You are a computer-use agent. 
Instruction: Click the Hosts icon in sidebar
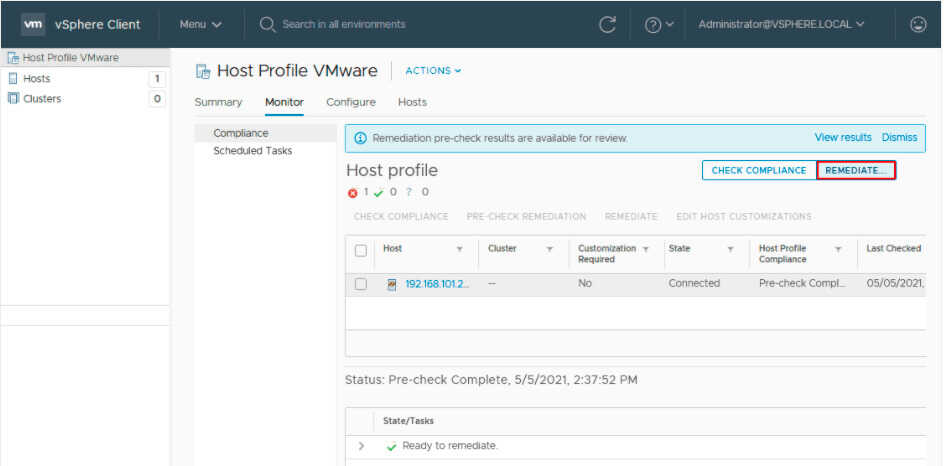tap(13, 78)
